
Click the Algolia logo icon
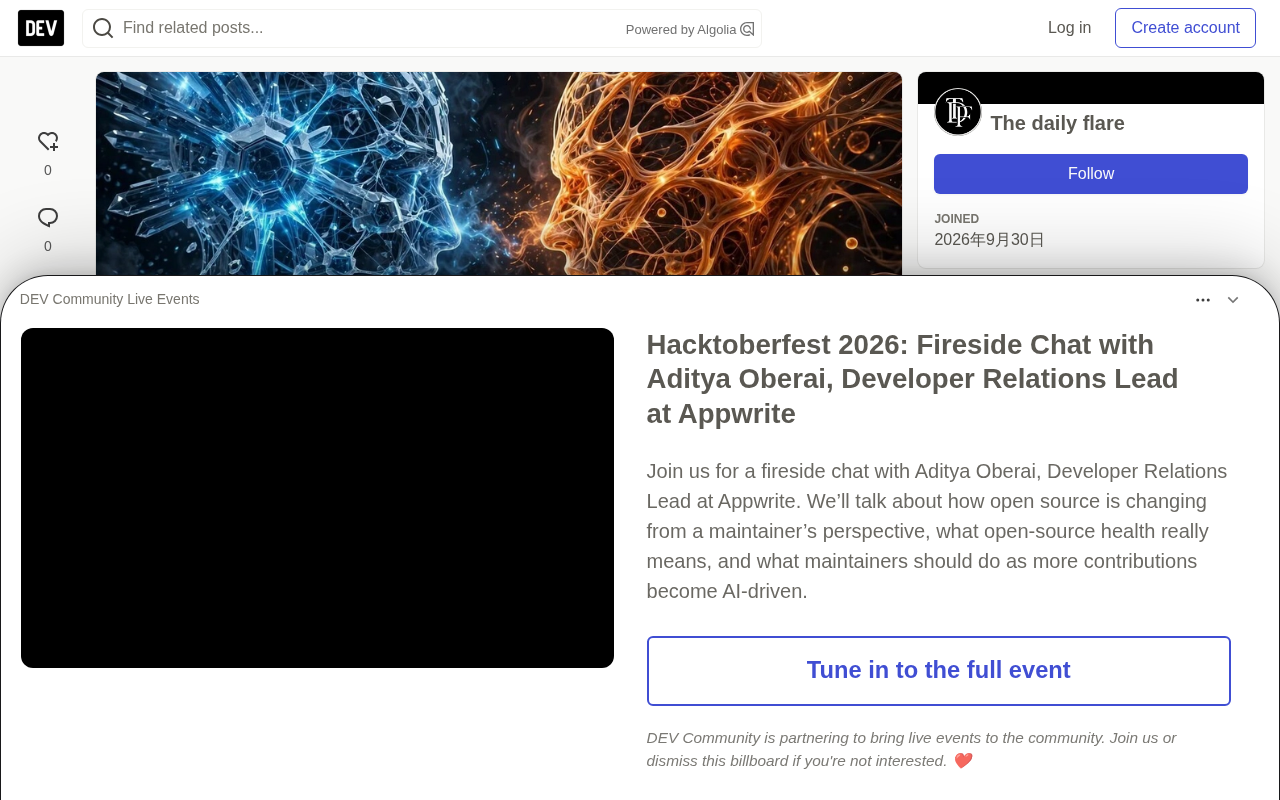tap(747, 29)
